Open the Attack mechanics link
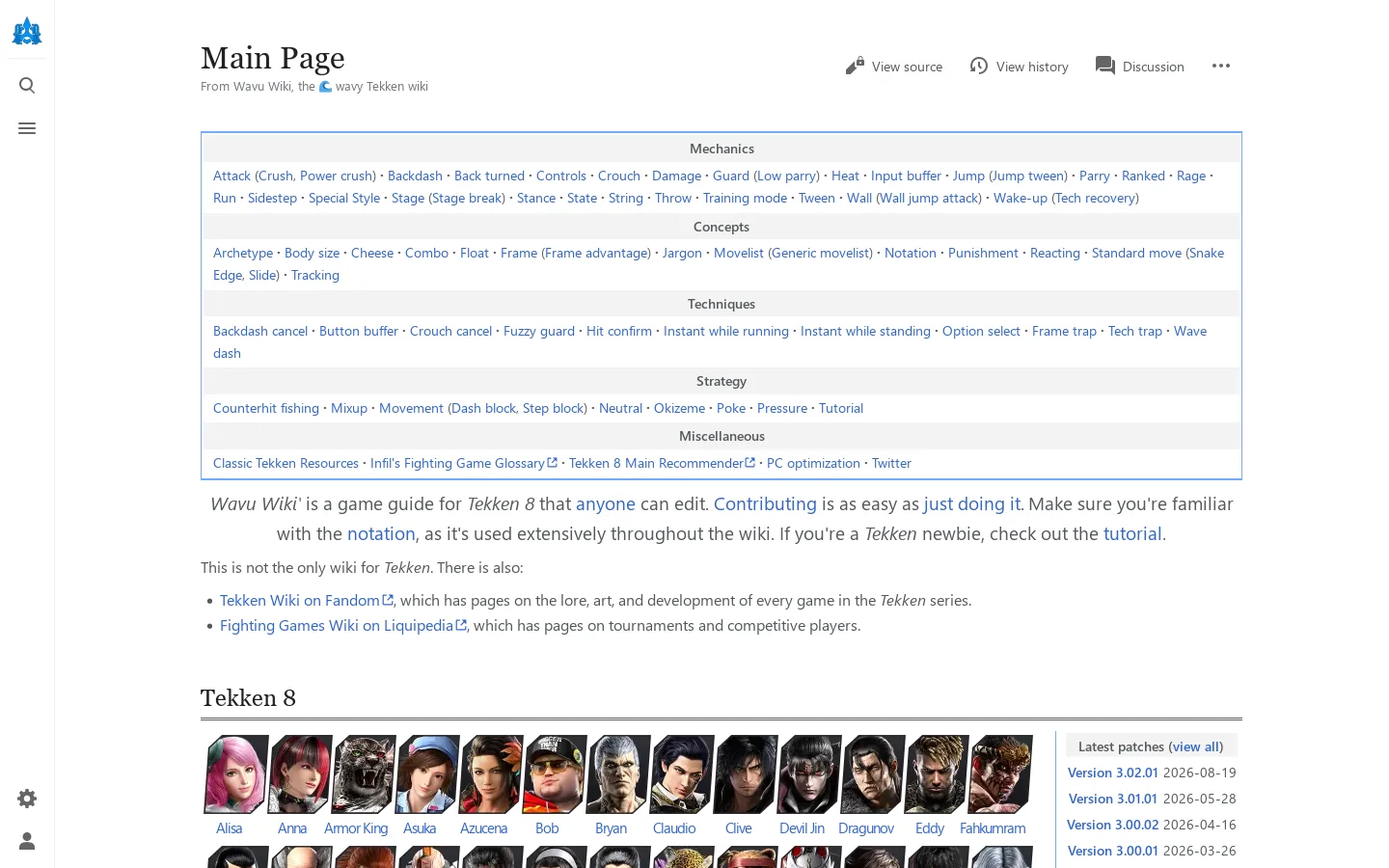 (x=231, y=176)
